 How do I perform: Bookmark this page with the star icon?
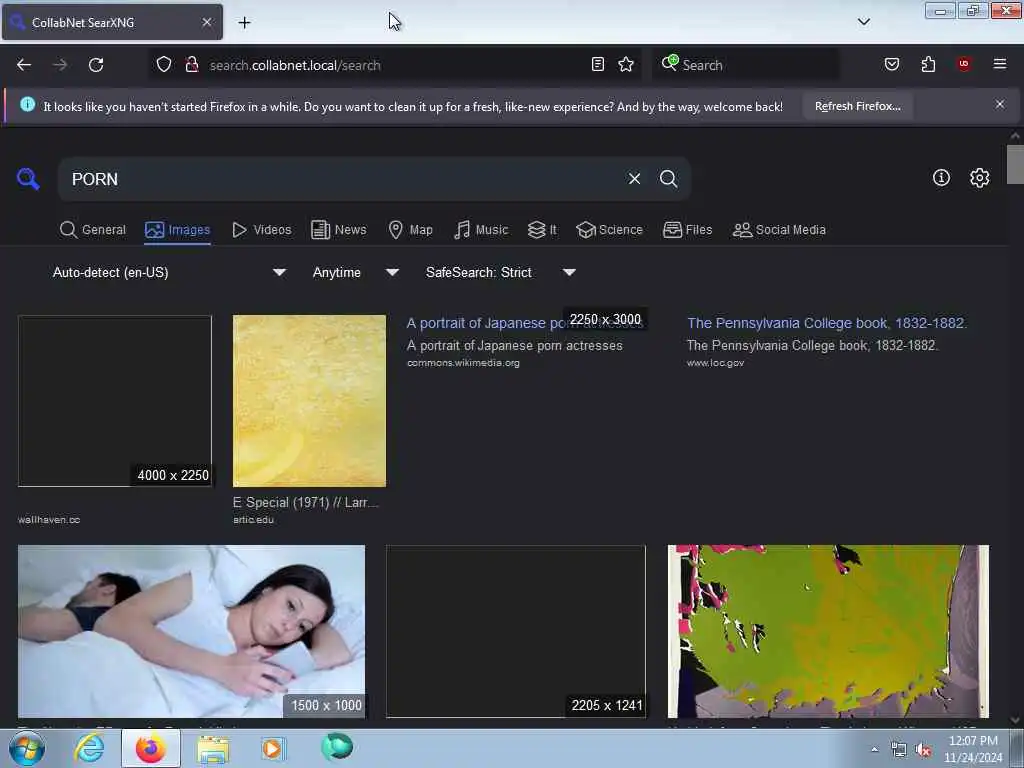(x=626, y=64)
